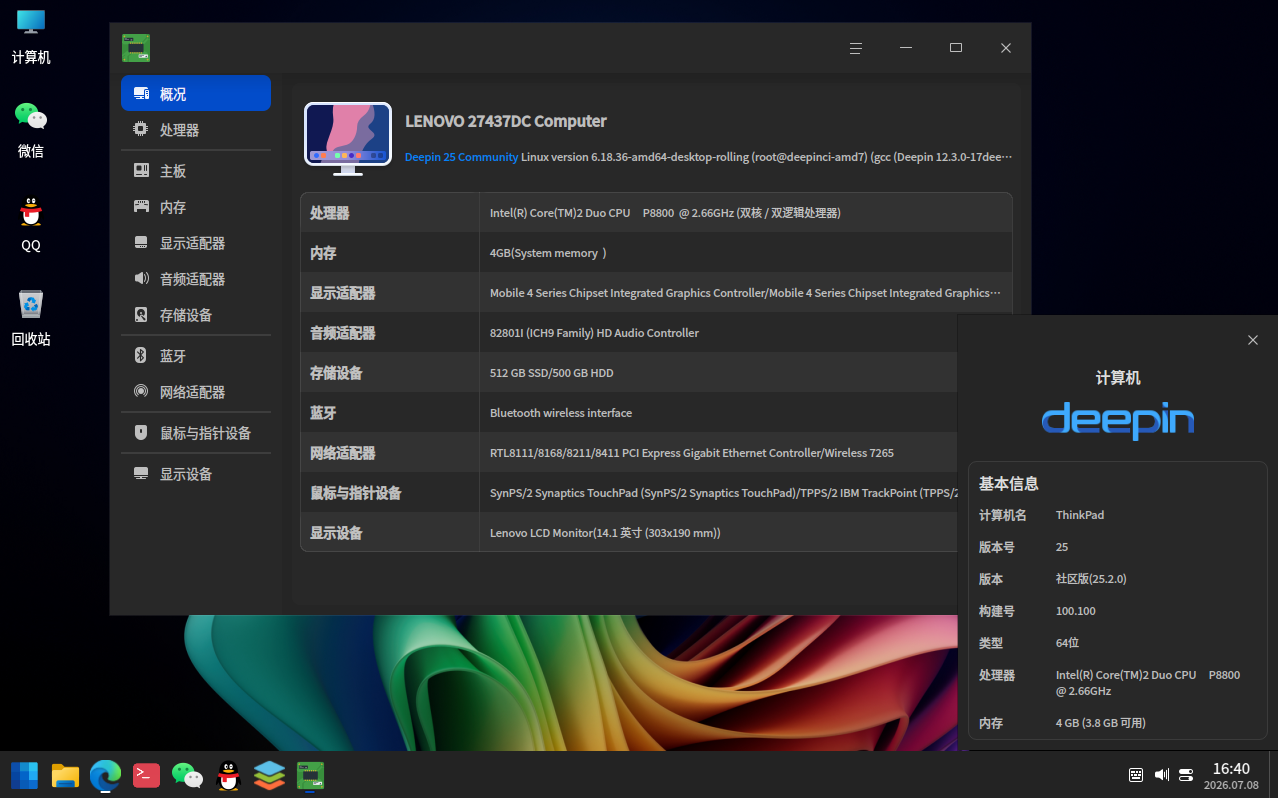This screenshot has height=798, width=1278.
Task: Open the device manager hamburger menu
Action: pyautogui.click(x=856, y=48)
